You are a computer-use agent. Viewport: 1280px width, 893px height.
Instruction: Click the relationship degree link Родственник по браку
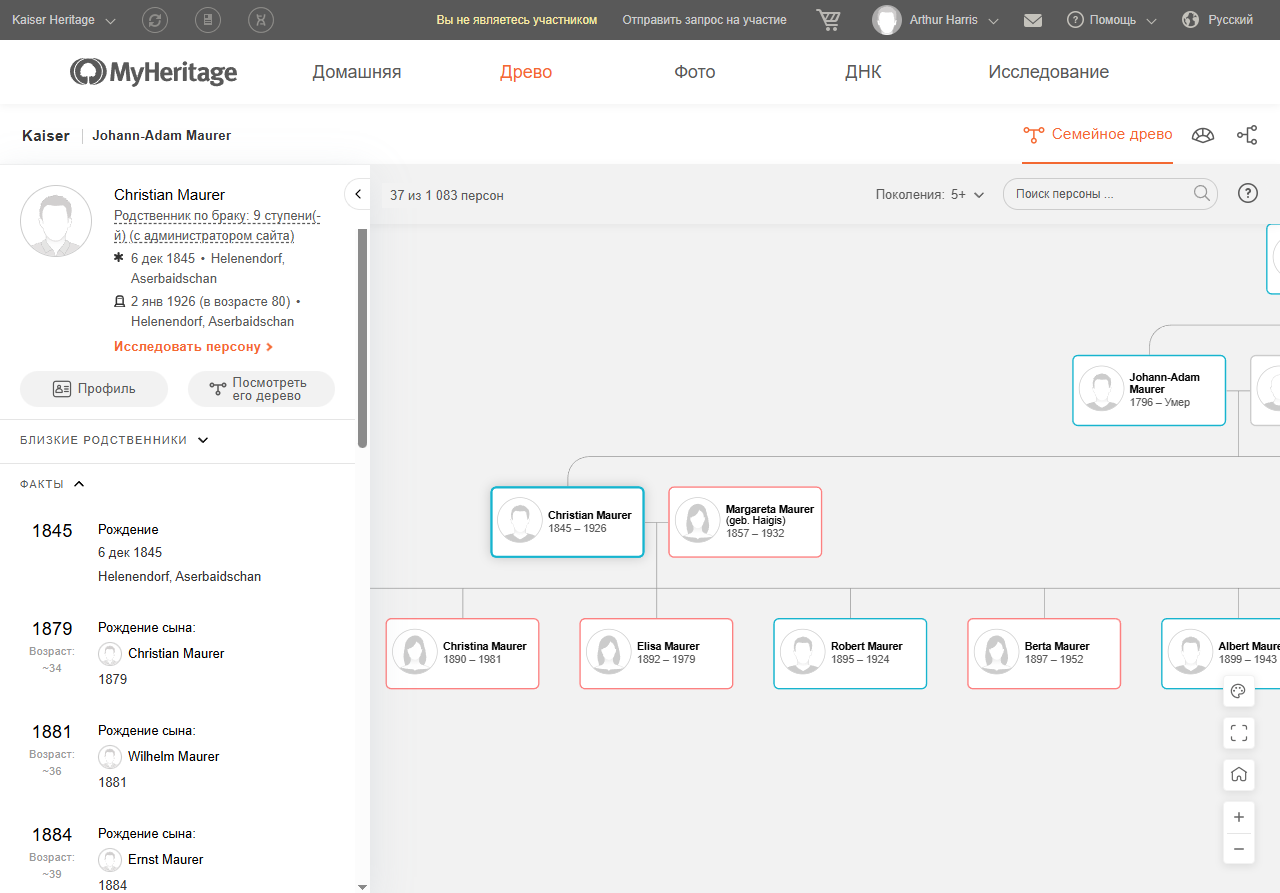(x=217, y=226)
